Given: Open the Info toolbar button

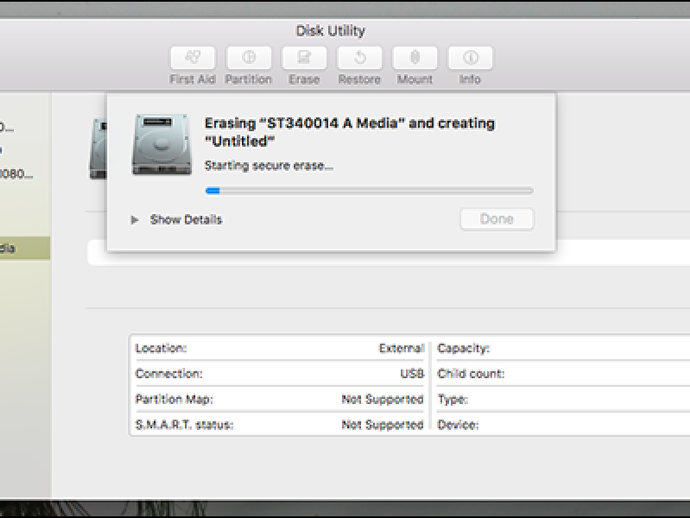Looking at the screenshot, I should coord(470,58).
